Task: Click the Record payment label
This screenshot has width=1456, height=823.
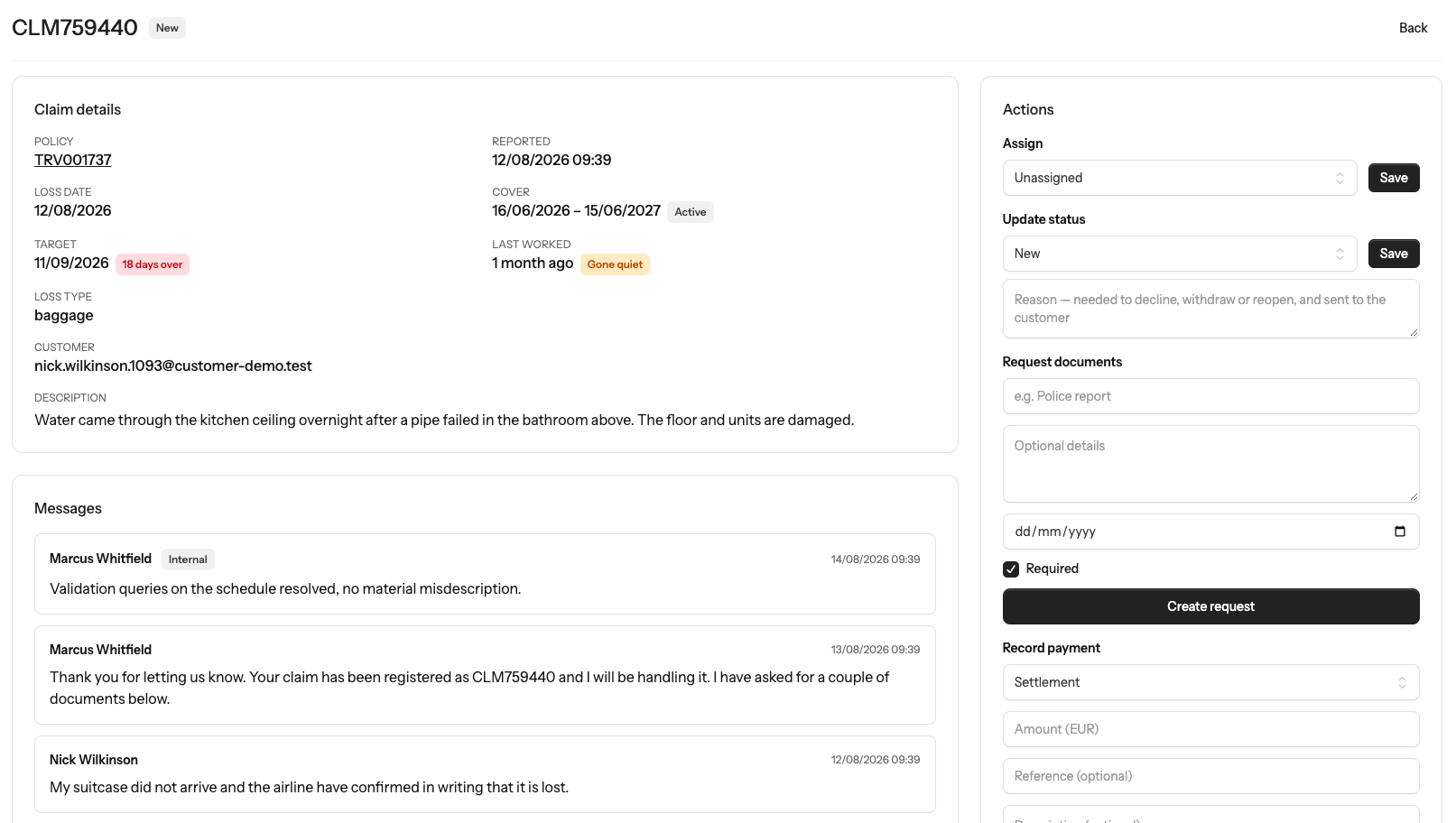Action: [x=1051, y=648]
